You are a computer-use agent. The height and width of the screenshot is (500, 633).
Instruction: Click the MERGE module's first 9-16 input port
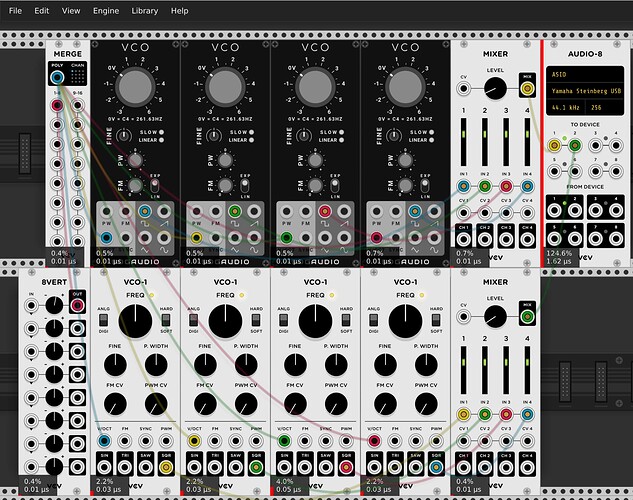click(77, 105)
